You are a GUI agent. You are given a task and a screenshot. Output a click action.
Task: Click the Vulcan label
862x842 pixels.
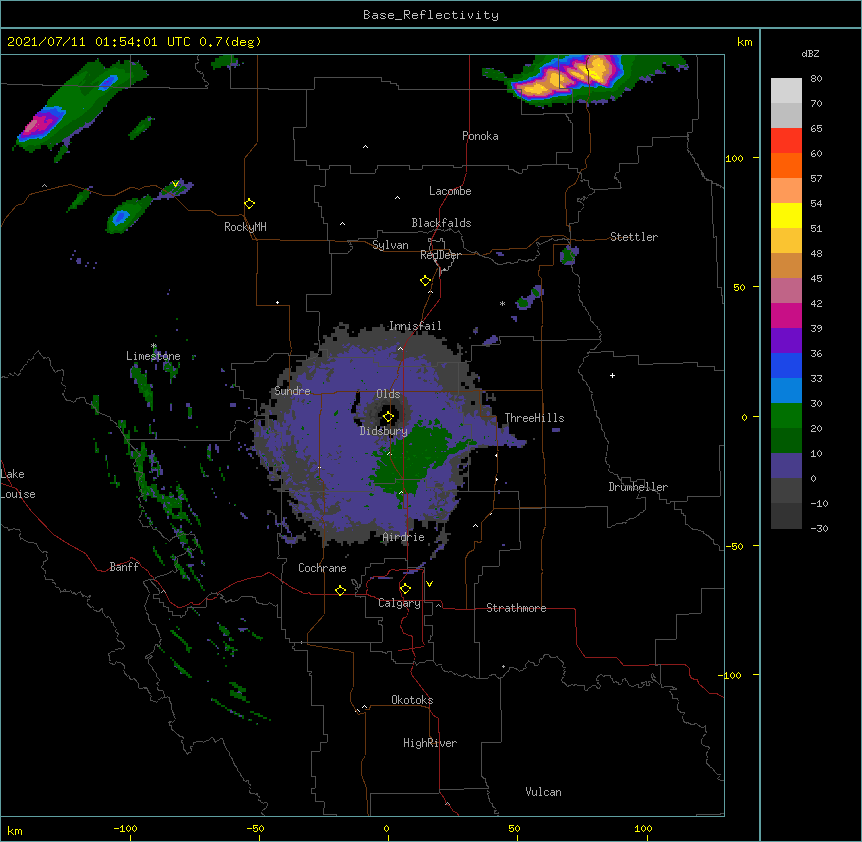click(x=543, y=792)
